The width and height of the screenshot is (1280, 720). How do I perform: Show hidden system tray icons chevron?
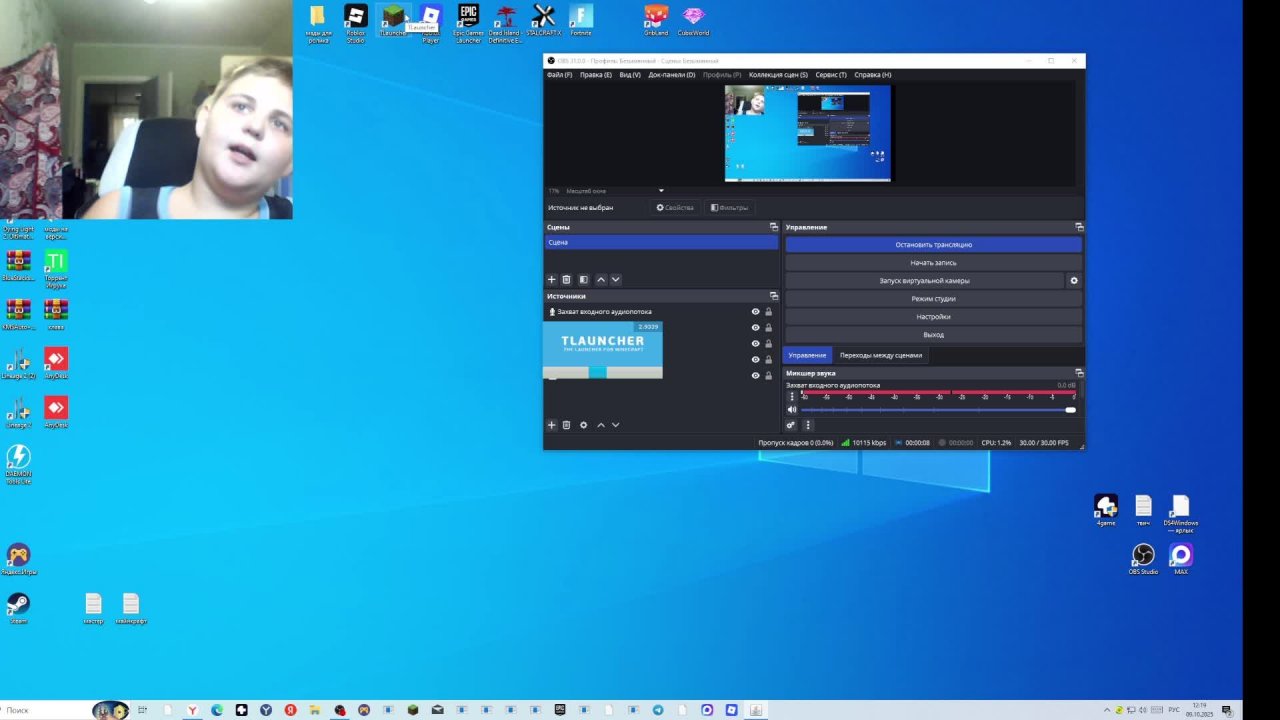click(x=1106, y=710)
